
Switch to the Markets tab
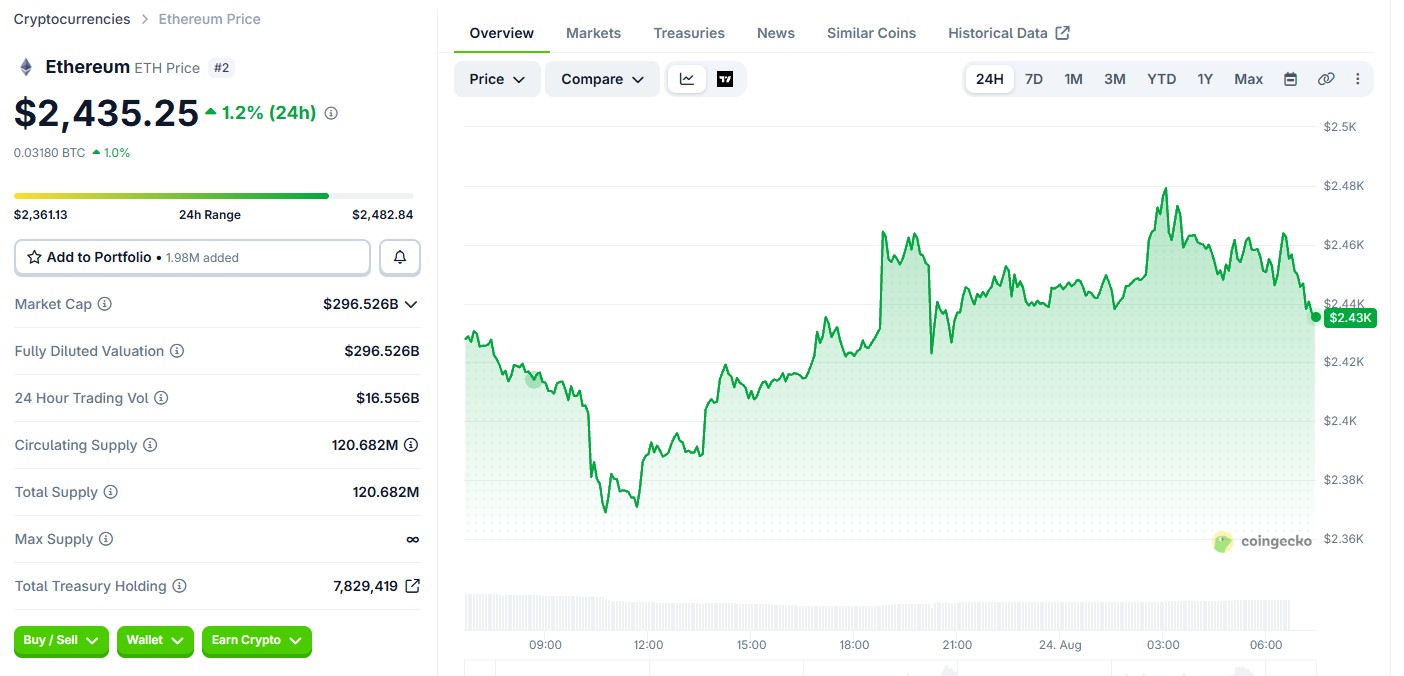click(593, 33)
